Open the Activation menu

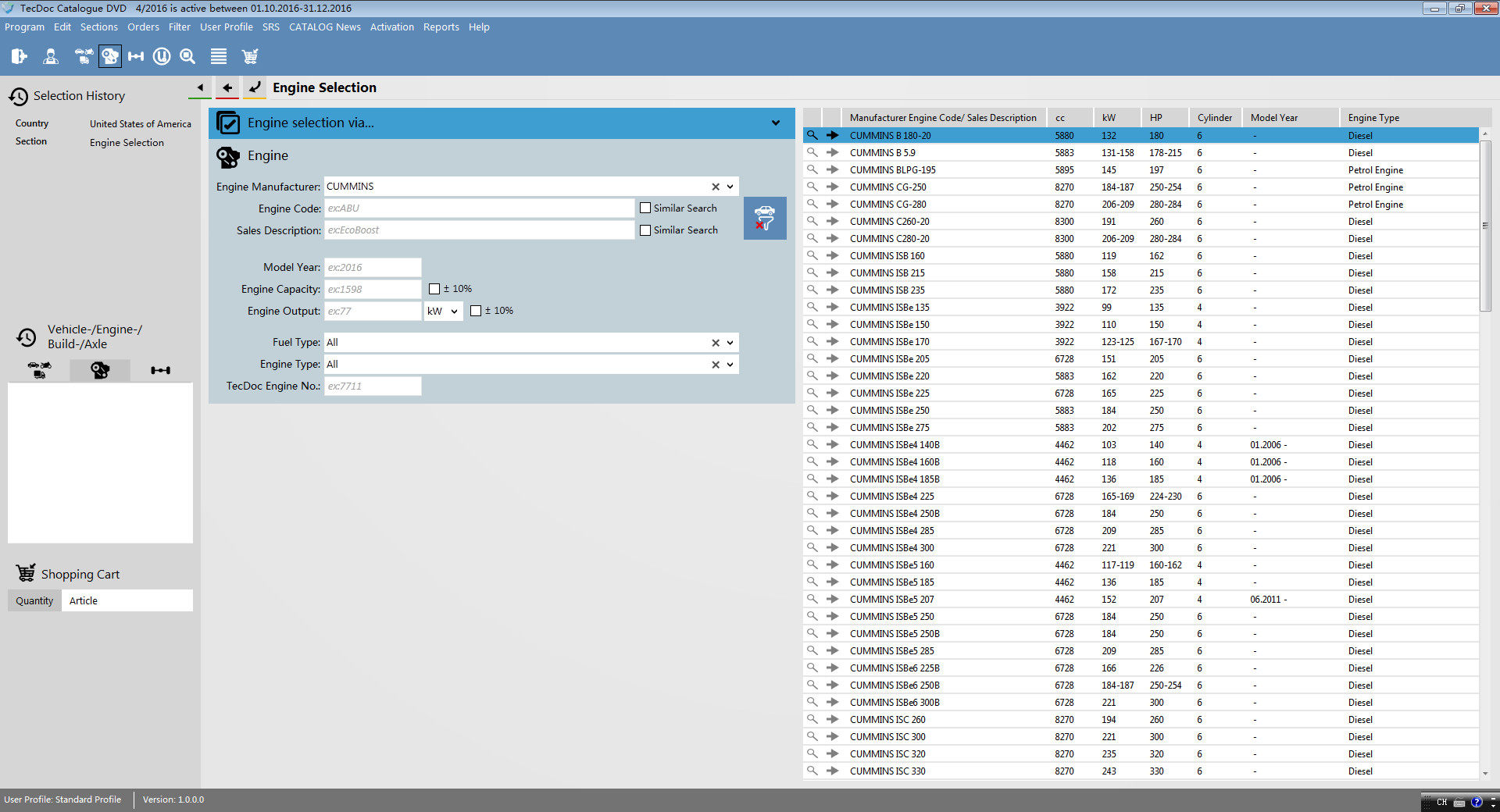(392, 27)
